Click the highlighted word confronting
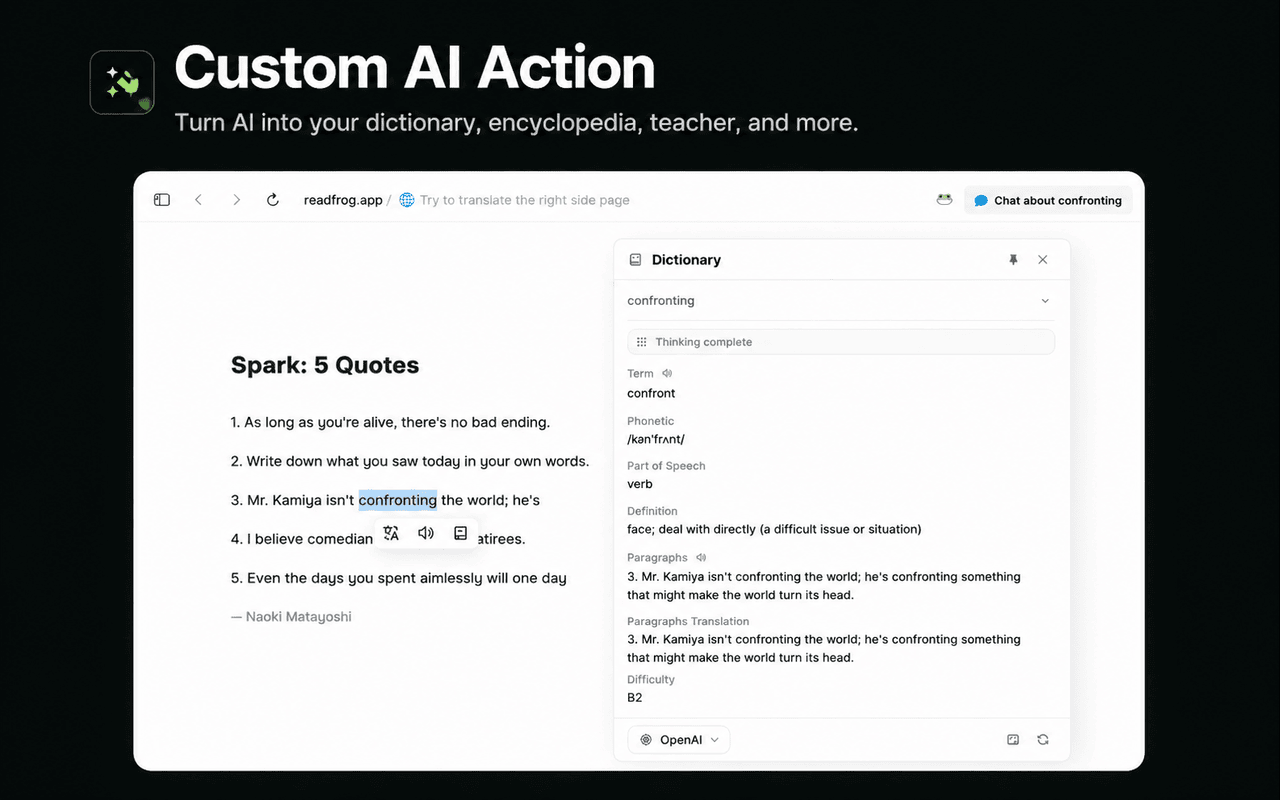 [x=398, y=500]
